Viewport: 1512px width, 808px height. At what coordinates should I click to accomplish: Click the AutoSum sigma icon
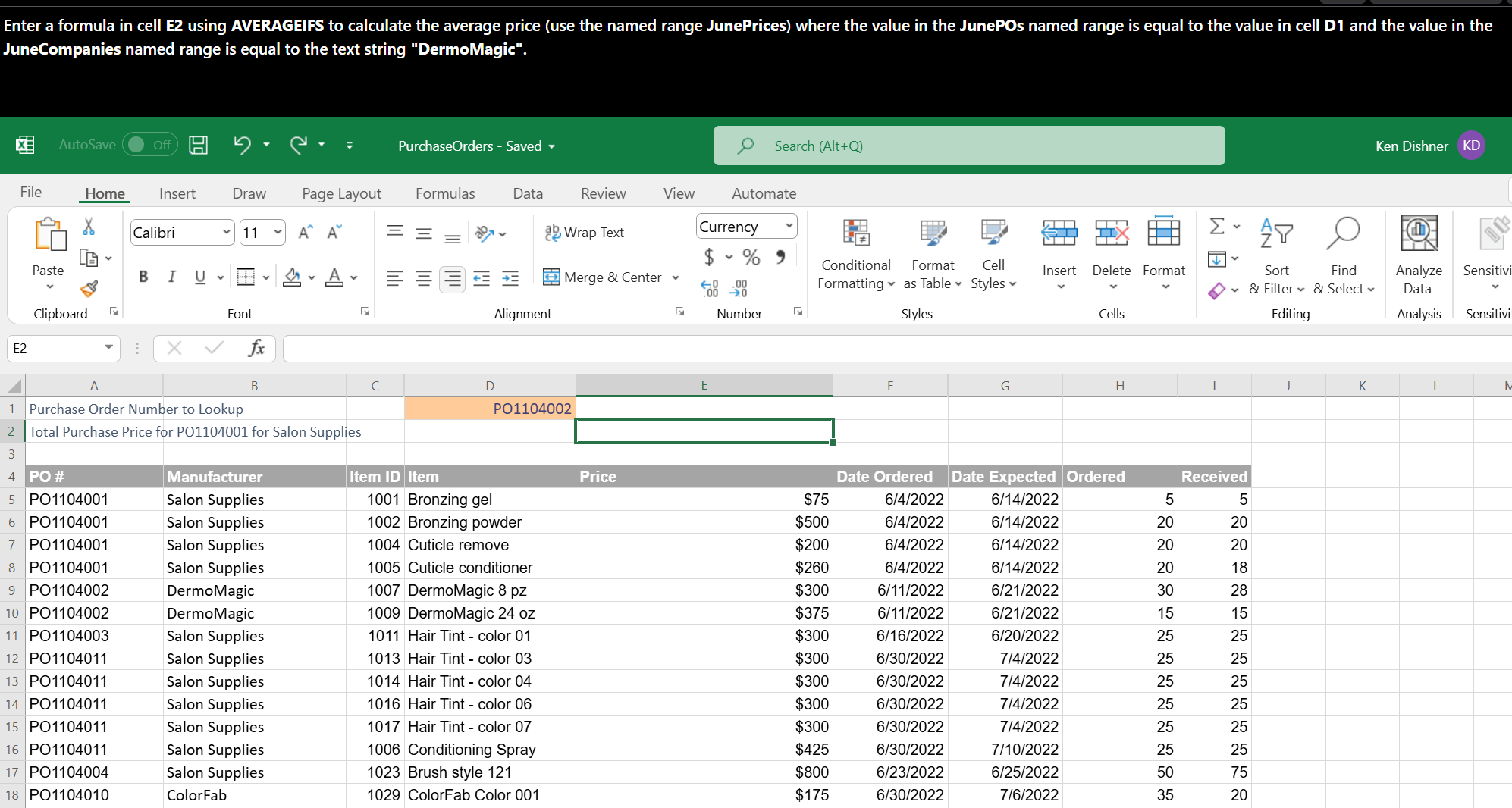click(1217, 226)
